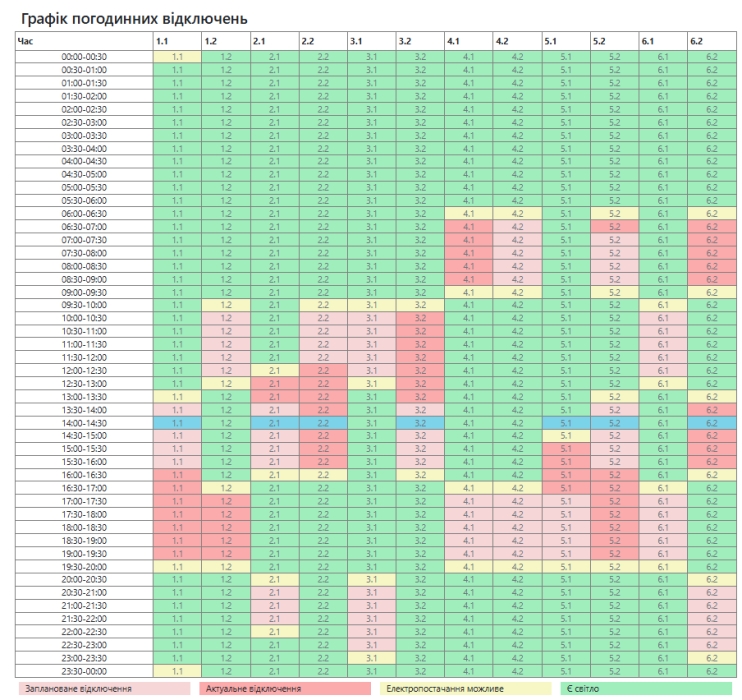Click the "Графік погодинних відключень" heading
Screen dimensions: 742x700
[132, 19]
